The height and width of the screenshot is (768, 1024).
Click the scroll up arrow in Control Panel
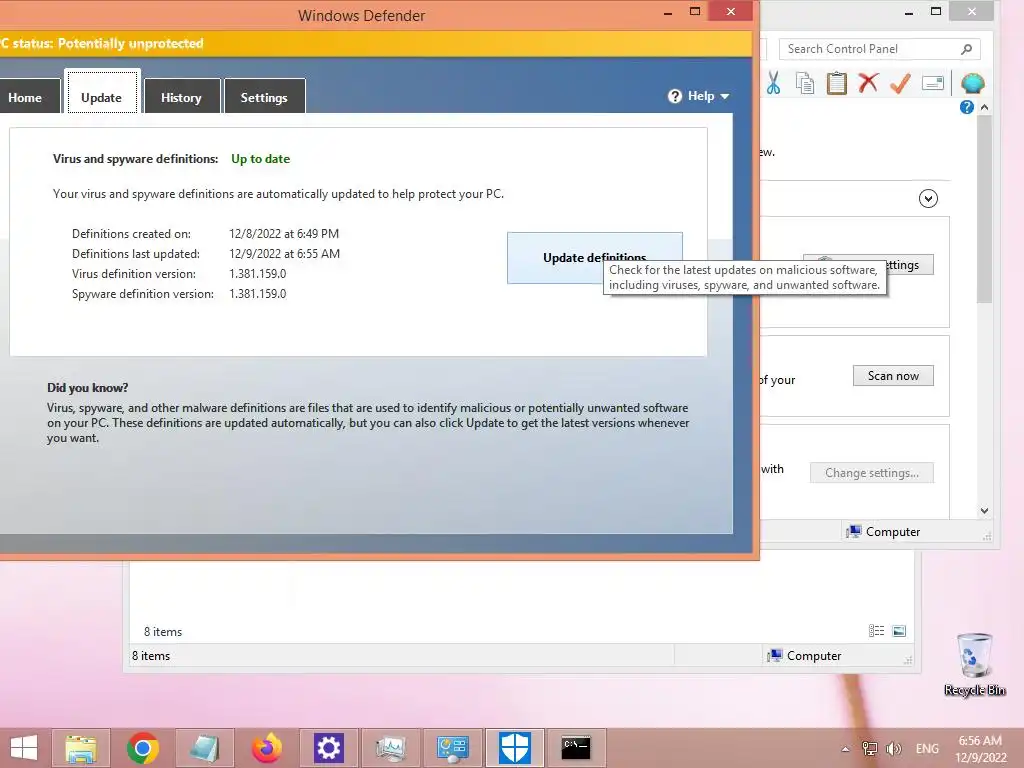985,107
